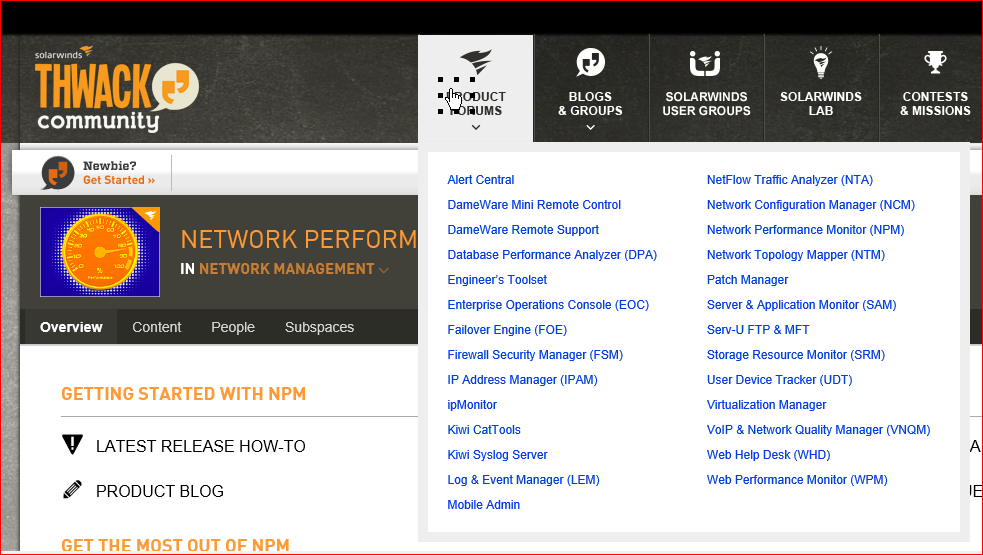
Task: Open Latest Release How-To item
Action: (201, 446)
